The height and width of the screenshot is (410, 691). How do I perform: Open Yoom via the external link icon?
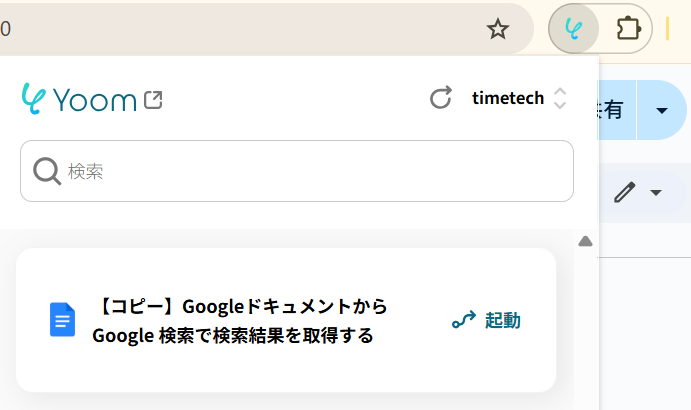point(153,99)
